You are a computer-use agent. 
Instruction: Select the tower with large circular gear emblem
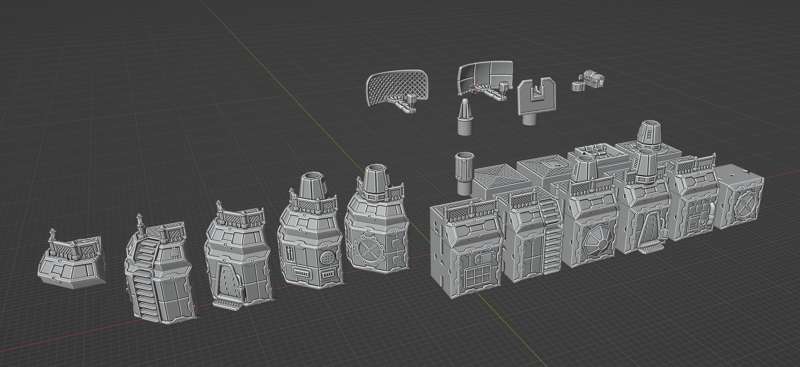coord(377,218)
